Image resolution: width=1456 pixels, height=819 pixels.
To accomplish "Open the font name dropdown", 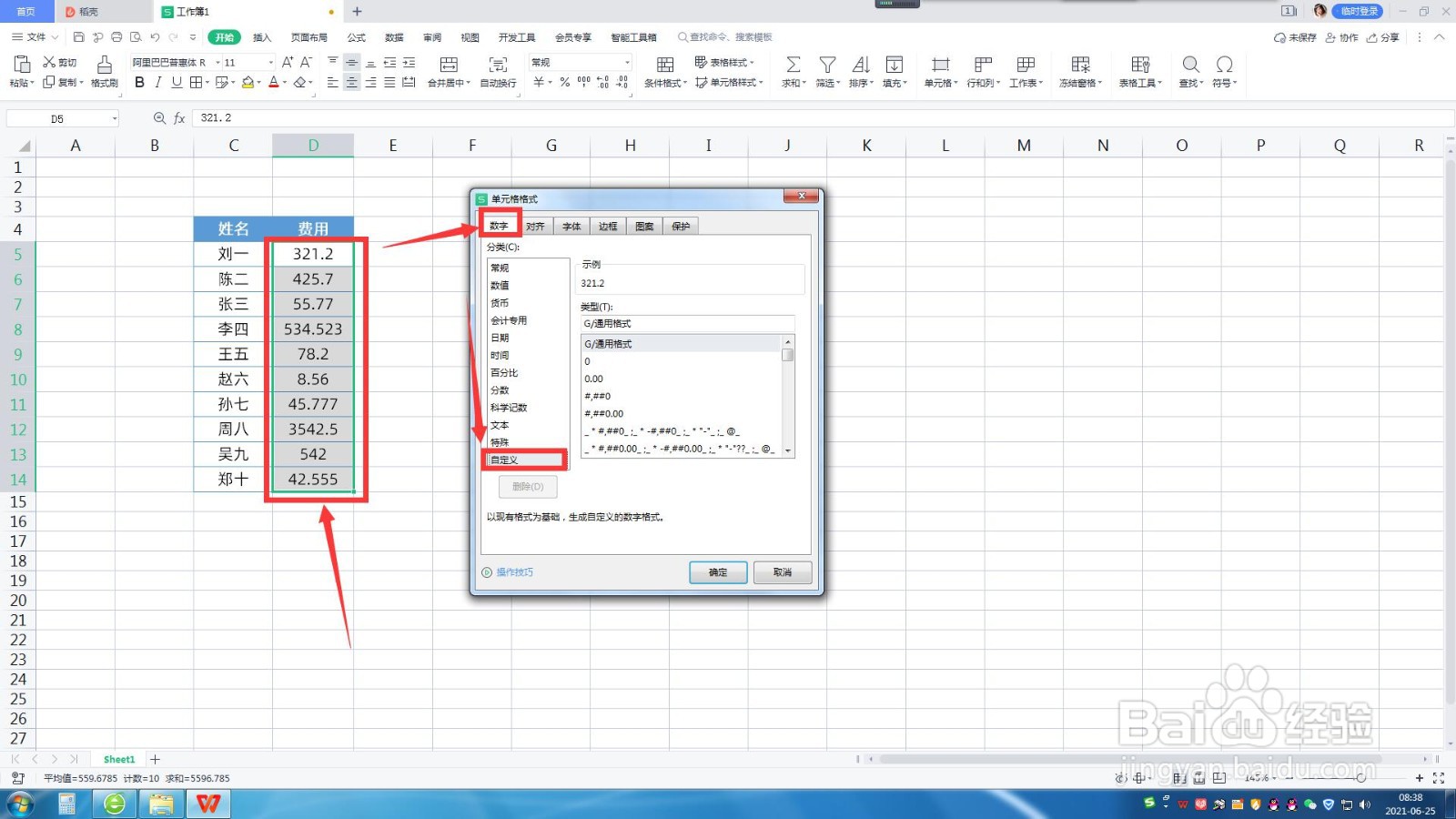I will pyautogui.click(x=217, y=63).
